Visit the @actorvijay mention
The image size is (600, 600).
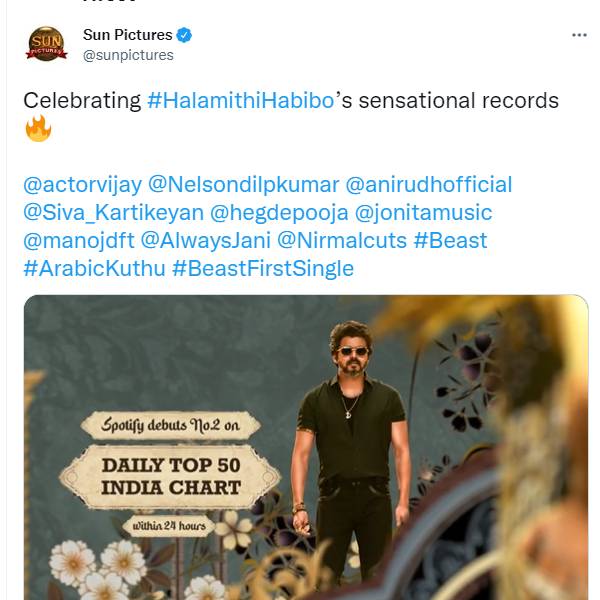coord(81,185)
